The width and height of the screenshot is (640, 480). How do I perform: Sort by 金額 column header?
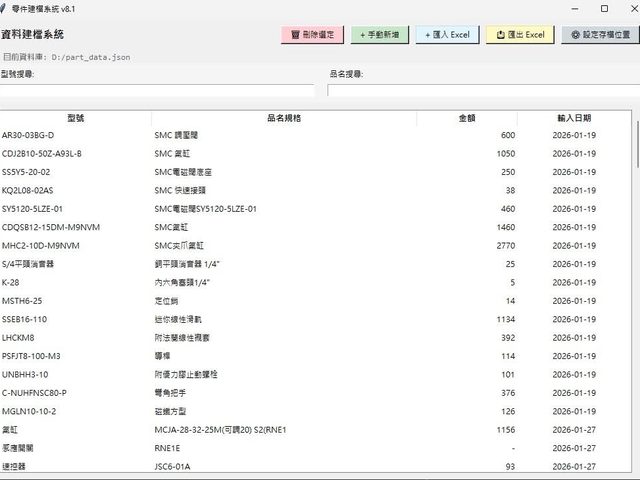(x=467, y=118)
